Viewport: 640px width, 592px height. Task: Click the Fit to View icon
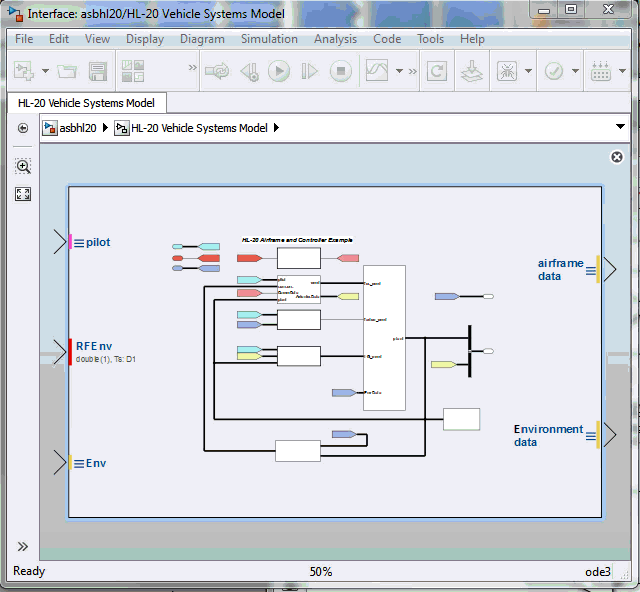click(23, 194)
